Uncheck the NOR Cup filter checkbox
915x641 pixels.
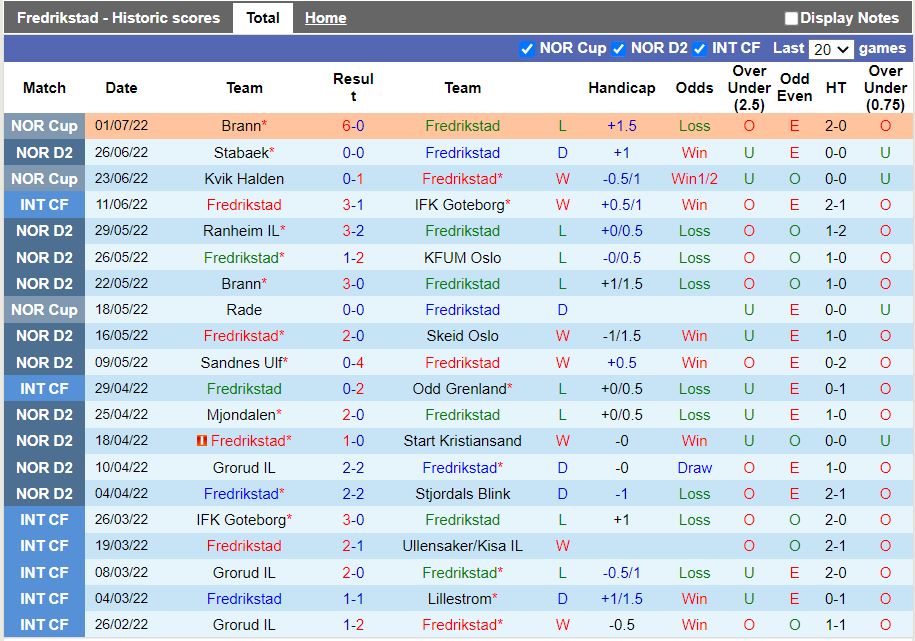[x=527, y=49]
